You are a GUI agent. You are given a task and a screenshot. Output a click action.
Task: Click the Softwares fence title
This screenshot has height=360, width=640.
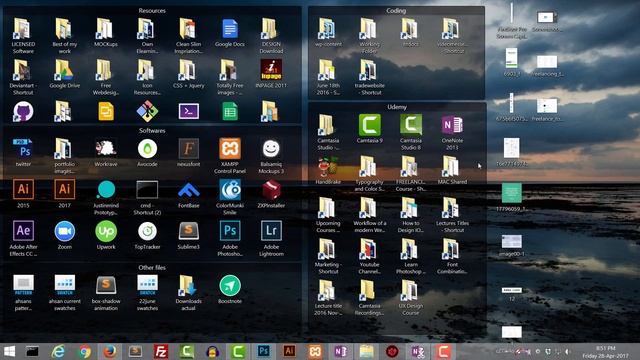point(152,131)
